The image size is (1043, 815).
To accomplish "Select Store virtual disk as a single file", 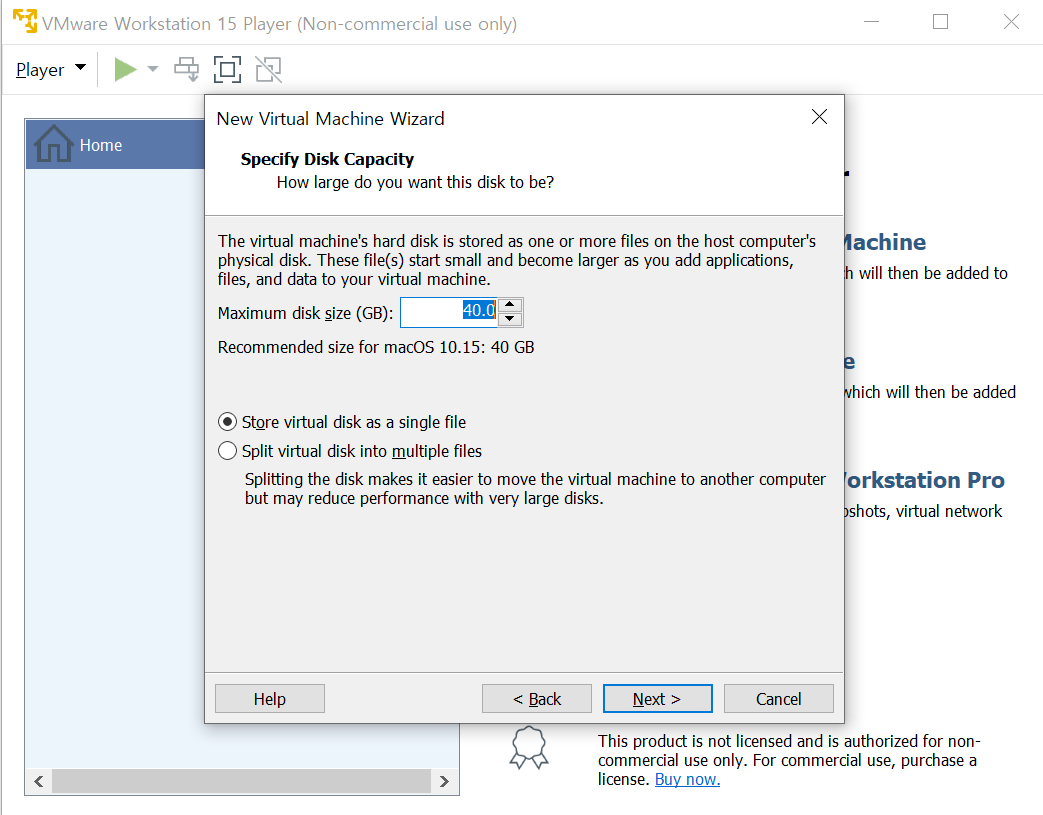I will (x=228, y=422).
